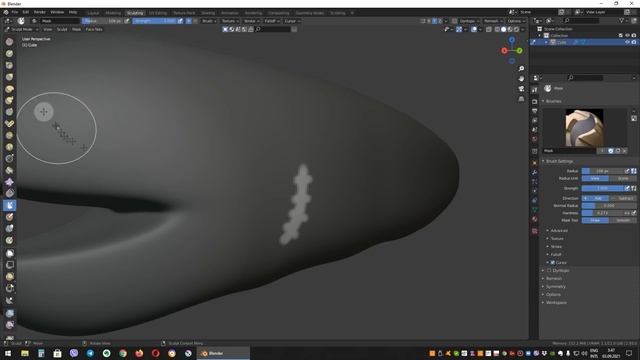Click the viewport zoom magnifier icon
The width and height of the screenshot is (640, 360).
[521, 69]
